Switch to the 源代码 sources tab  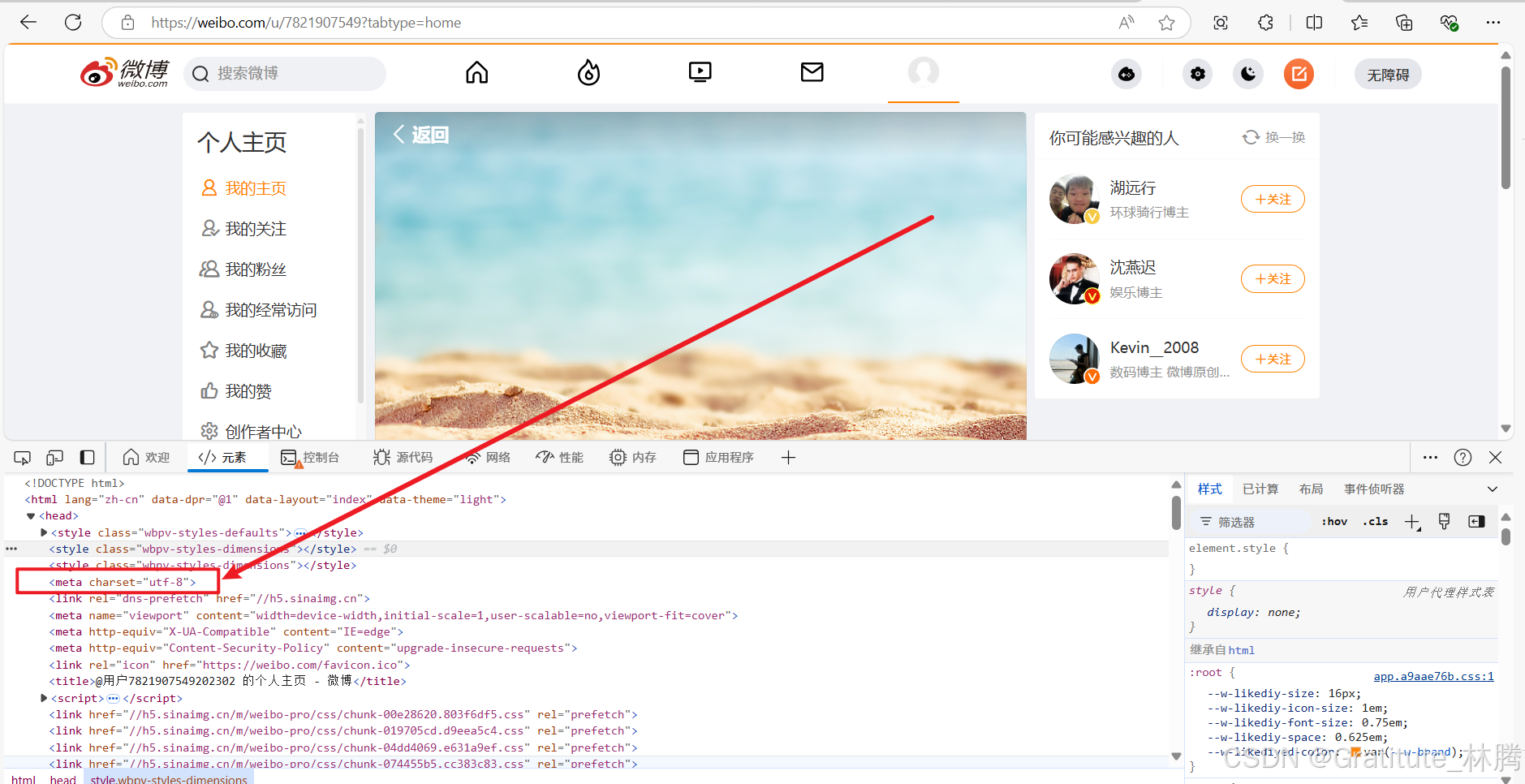403,458
